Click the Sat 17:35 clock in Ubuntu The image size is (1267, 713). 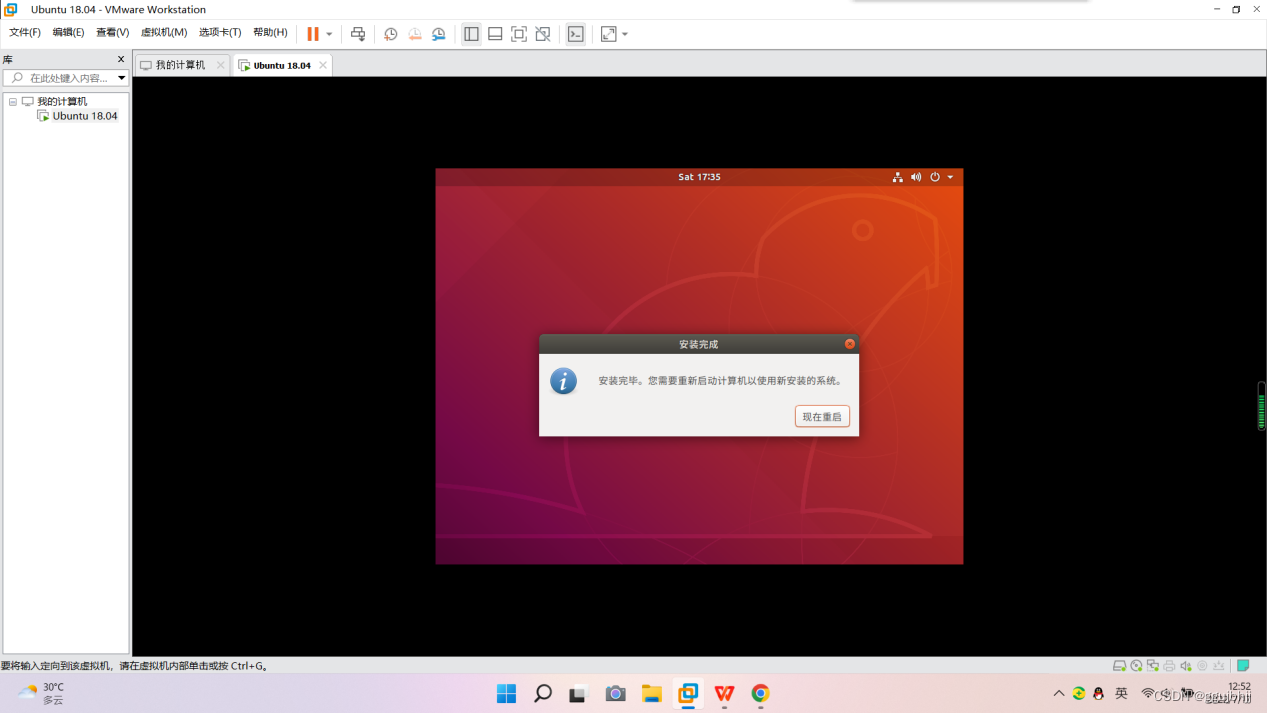[x=699, y=177]
